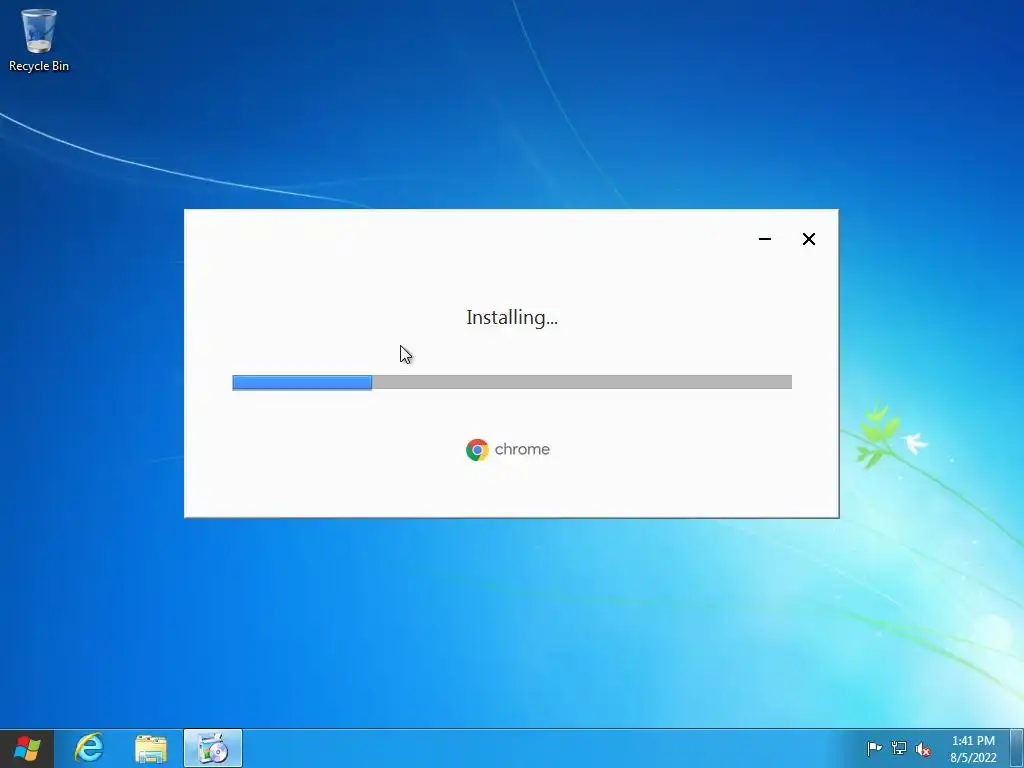
Task: Click the muted volume tray icon
Action: [923, 749]
